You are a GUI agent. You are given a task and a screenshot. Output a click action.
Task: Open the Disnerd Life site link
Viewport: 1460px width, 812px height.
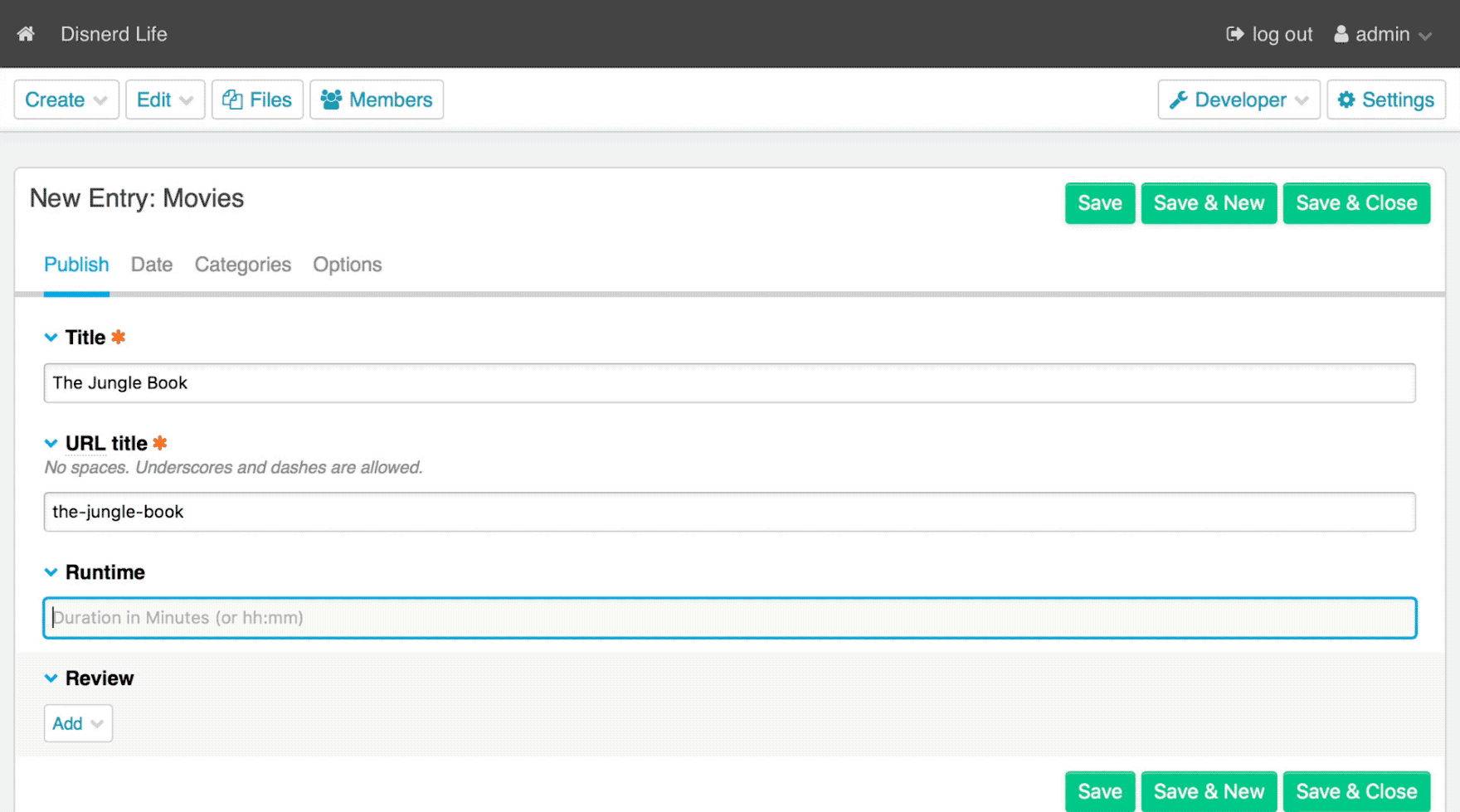(114, 34)
